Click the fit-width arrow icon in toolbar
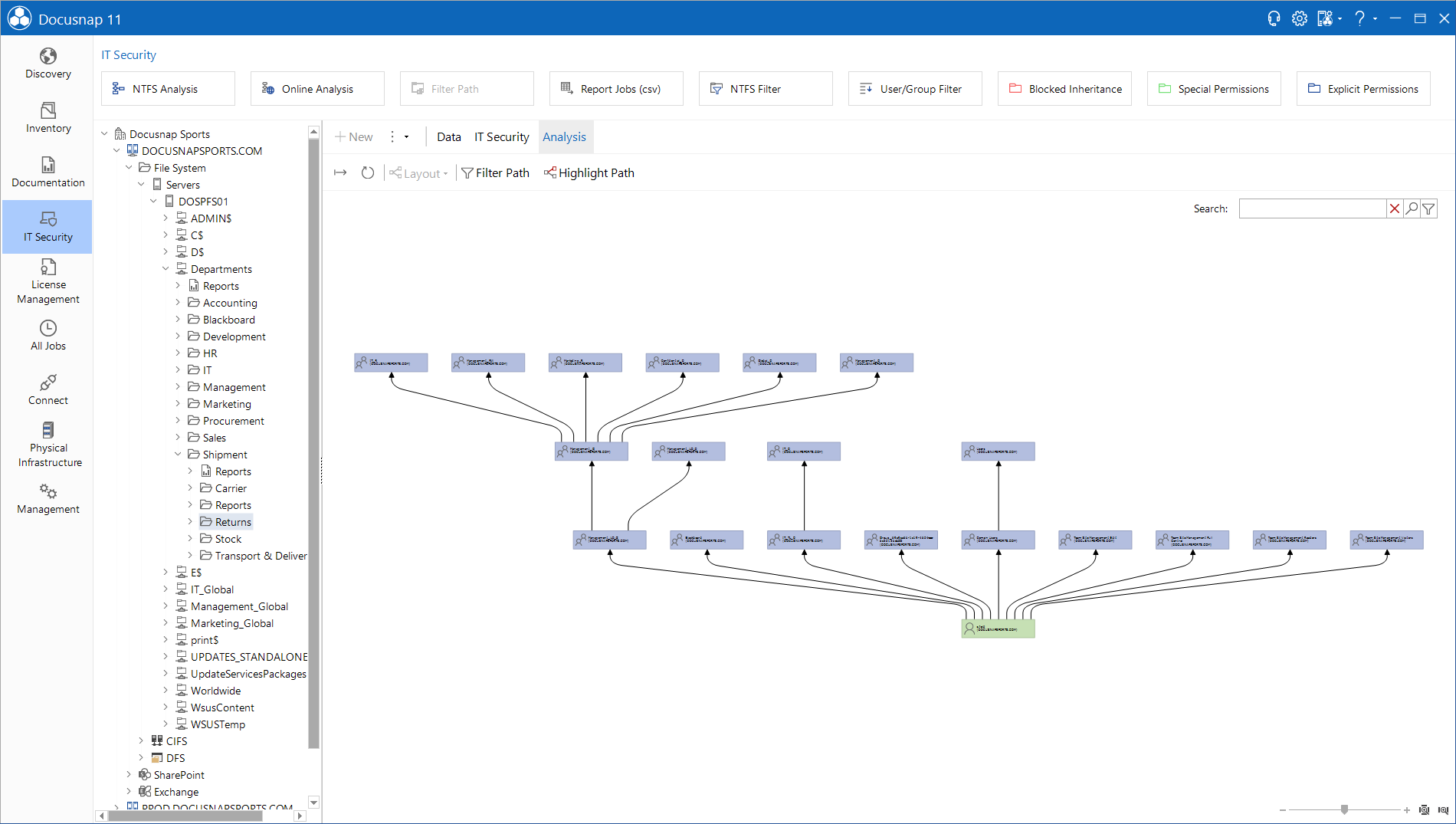The image size is (1456, 824). click(340, 173)
